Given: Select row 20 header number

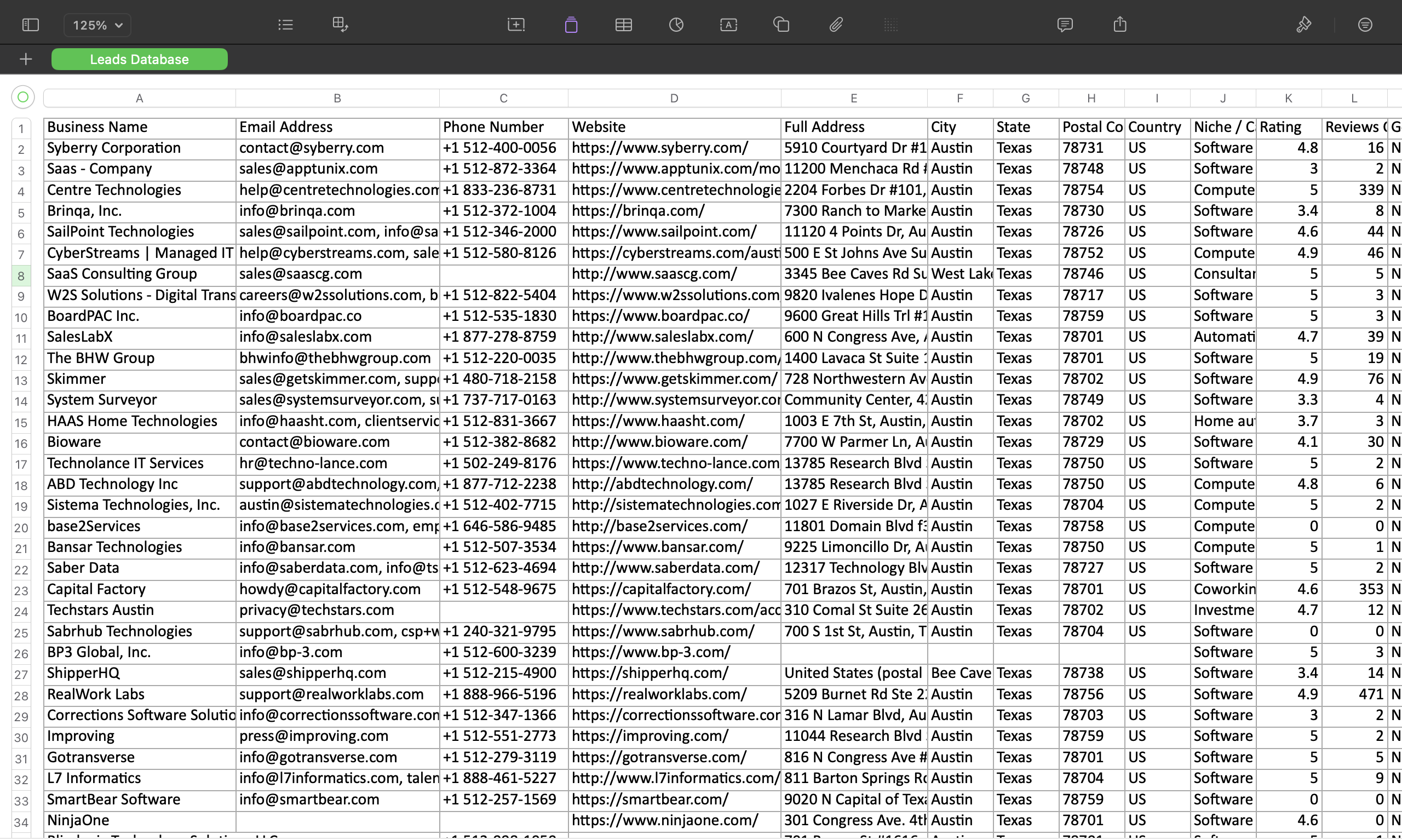Looking at the screenshot, I should pos(21,527).
